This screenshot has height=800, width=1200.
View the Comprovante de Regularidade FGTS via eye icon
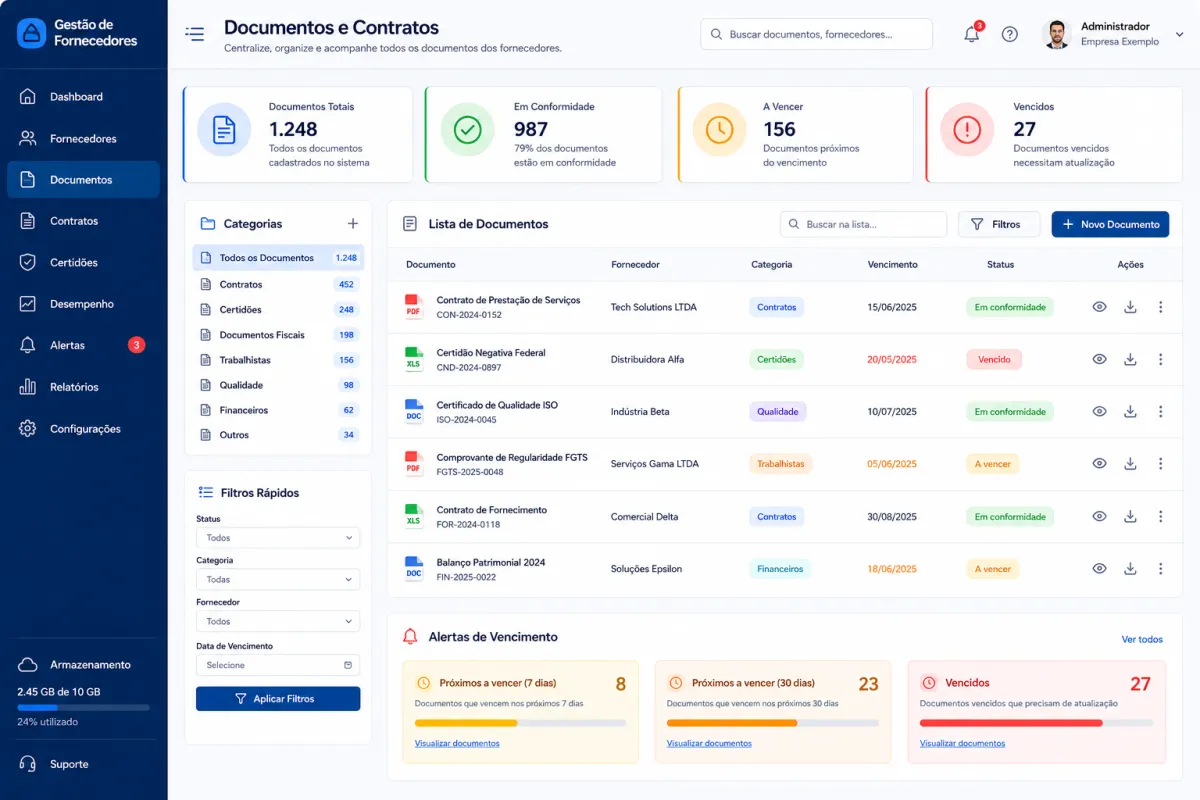(1099, 464)
